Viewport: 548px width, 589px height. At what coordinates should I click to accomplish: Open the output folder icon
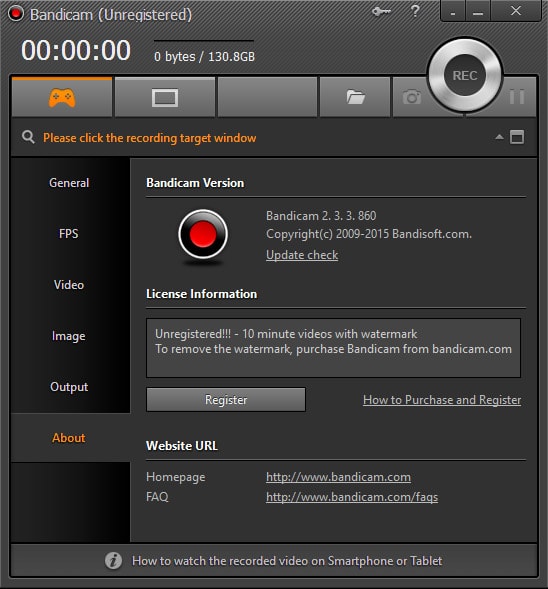coord(355,97)
